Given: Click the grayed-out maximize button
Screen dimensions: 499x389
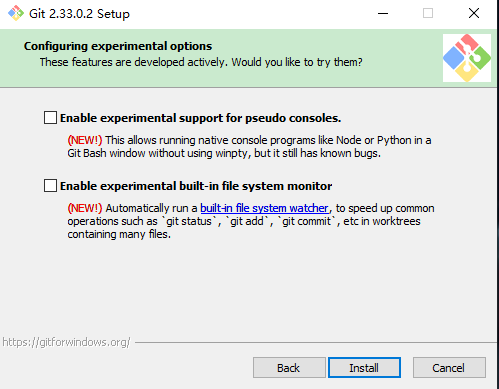Looking at the screenshot, I should coord(428,14).
